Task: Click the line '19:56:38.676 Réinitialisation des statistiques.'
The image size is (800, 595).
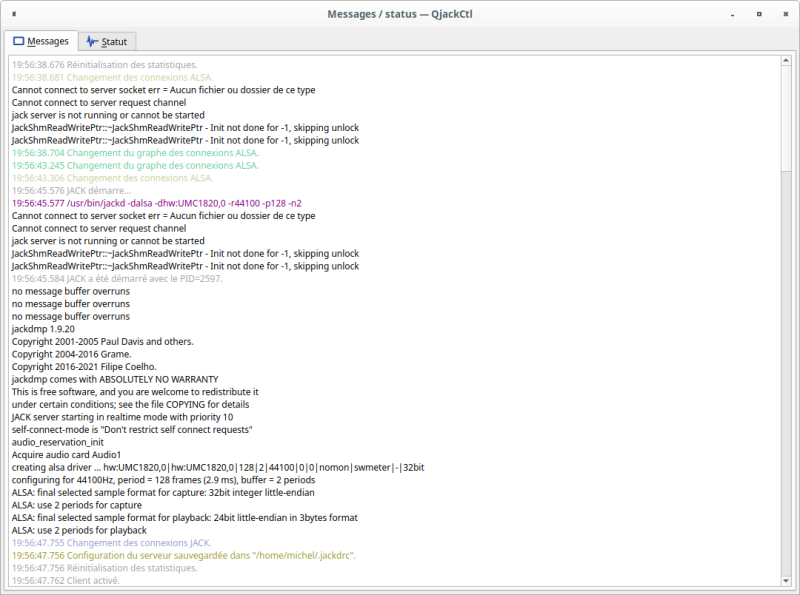Action: [x=105, y=65]
